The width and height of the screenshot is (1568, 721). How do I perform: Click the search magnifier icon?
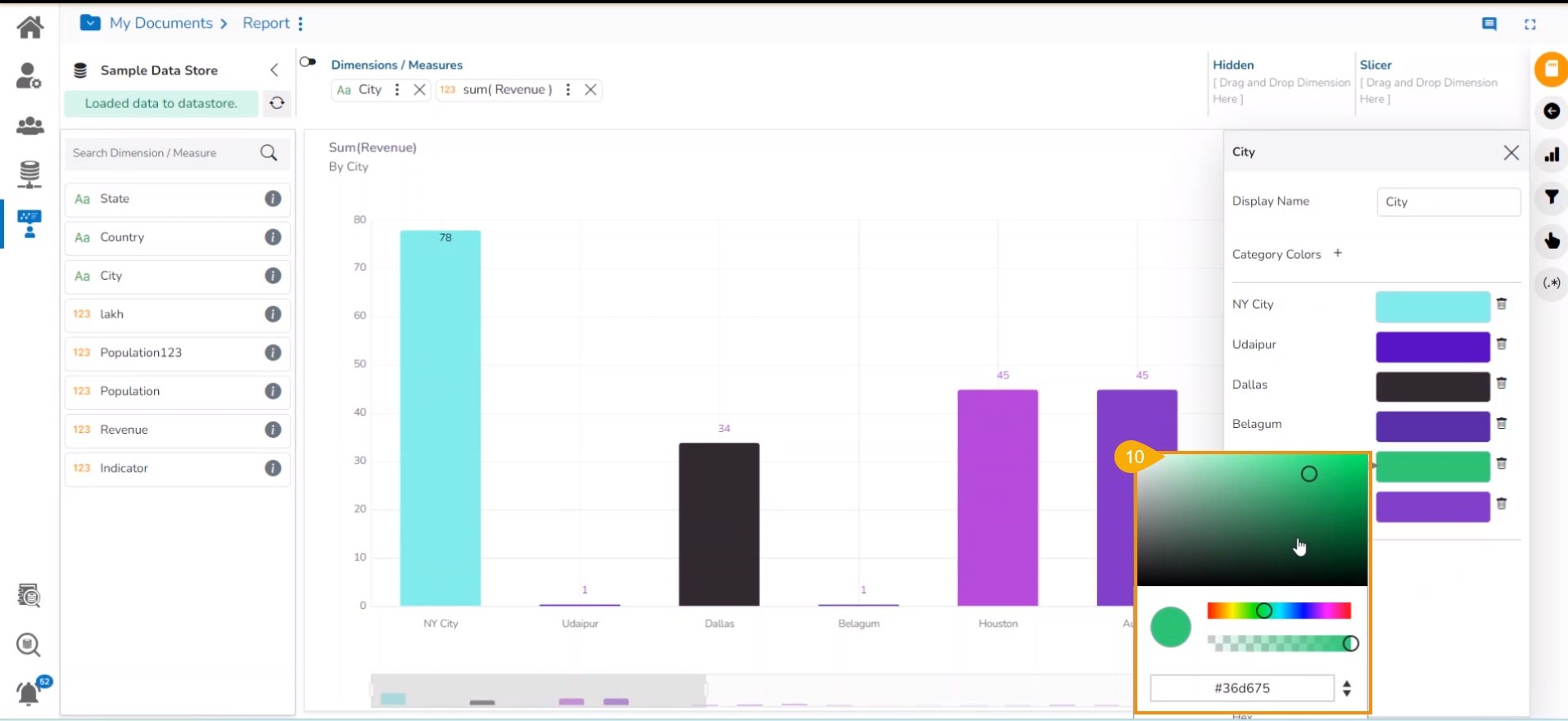[269, 153]
